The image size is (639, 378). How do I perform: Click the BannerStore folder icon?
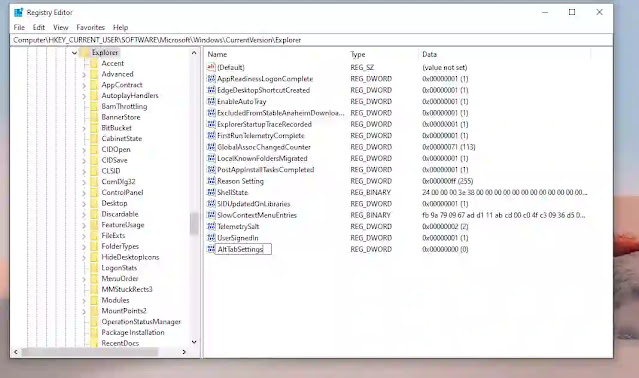[x=94, y=117]
